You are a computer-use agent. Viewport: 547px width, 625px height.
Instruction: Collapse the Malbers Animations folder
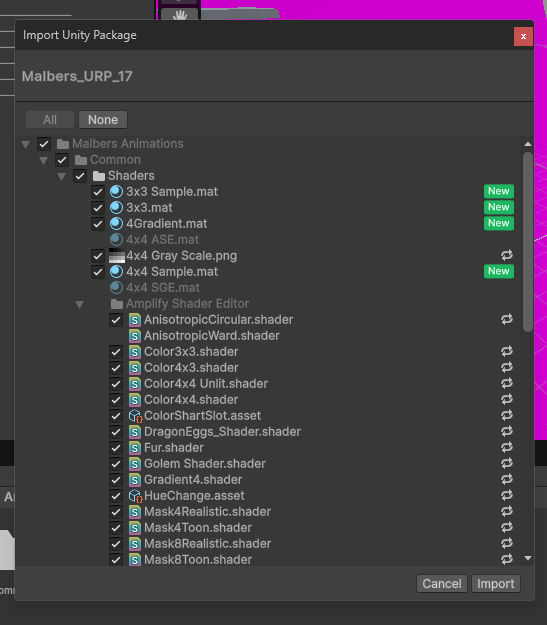click(x=26, y=144)
